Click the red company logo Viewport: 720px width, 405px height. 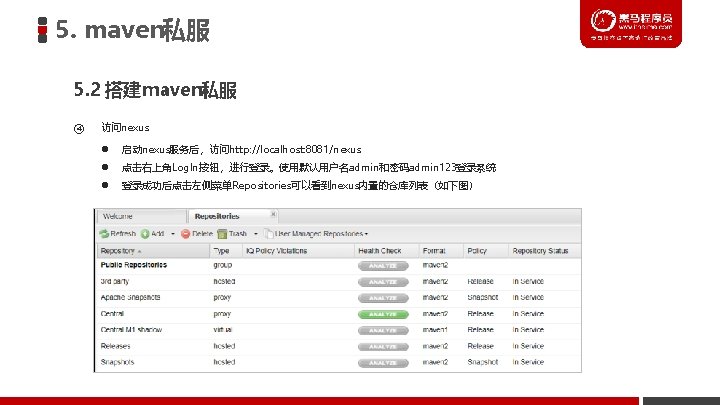coord(631,23)
